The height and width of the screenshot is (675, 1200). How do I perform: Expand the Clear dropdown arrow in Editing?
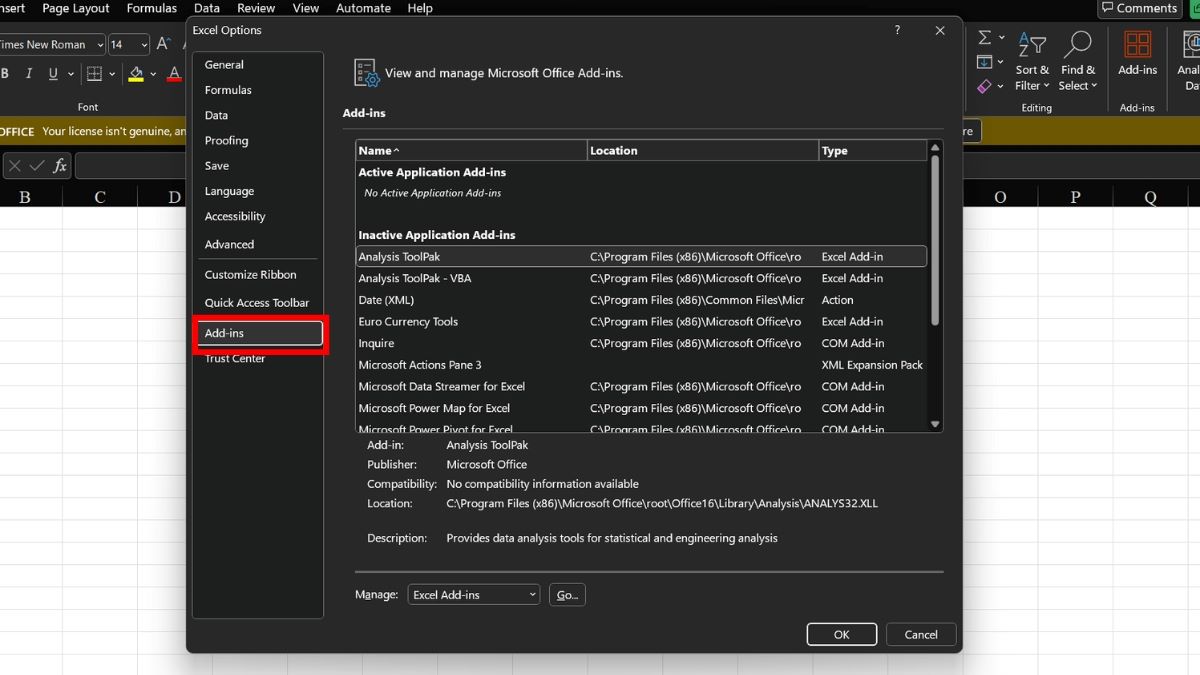tap(1001, 86)
